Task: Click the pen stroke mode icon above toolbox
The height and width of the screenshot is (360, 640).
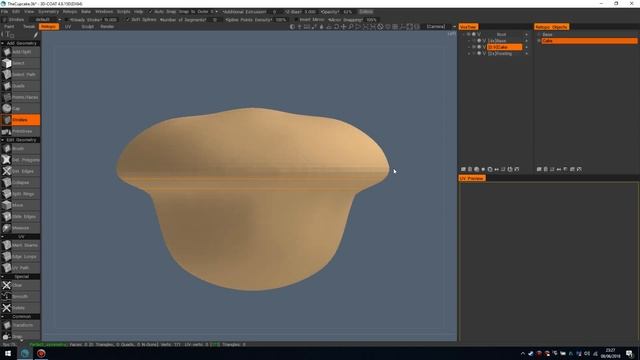Action: (x=36, y=35)
